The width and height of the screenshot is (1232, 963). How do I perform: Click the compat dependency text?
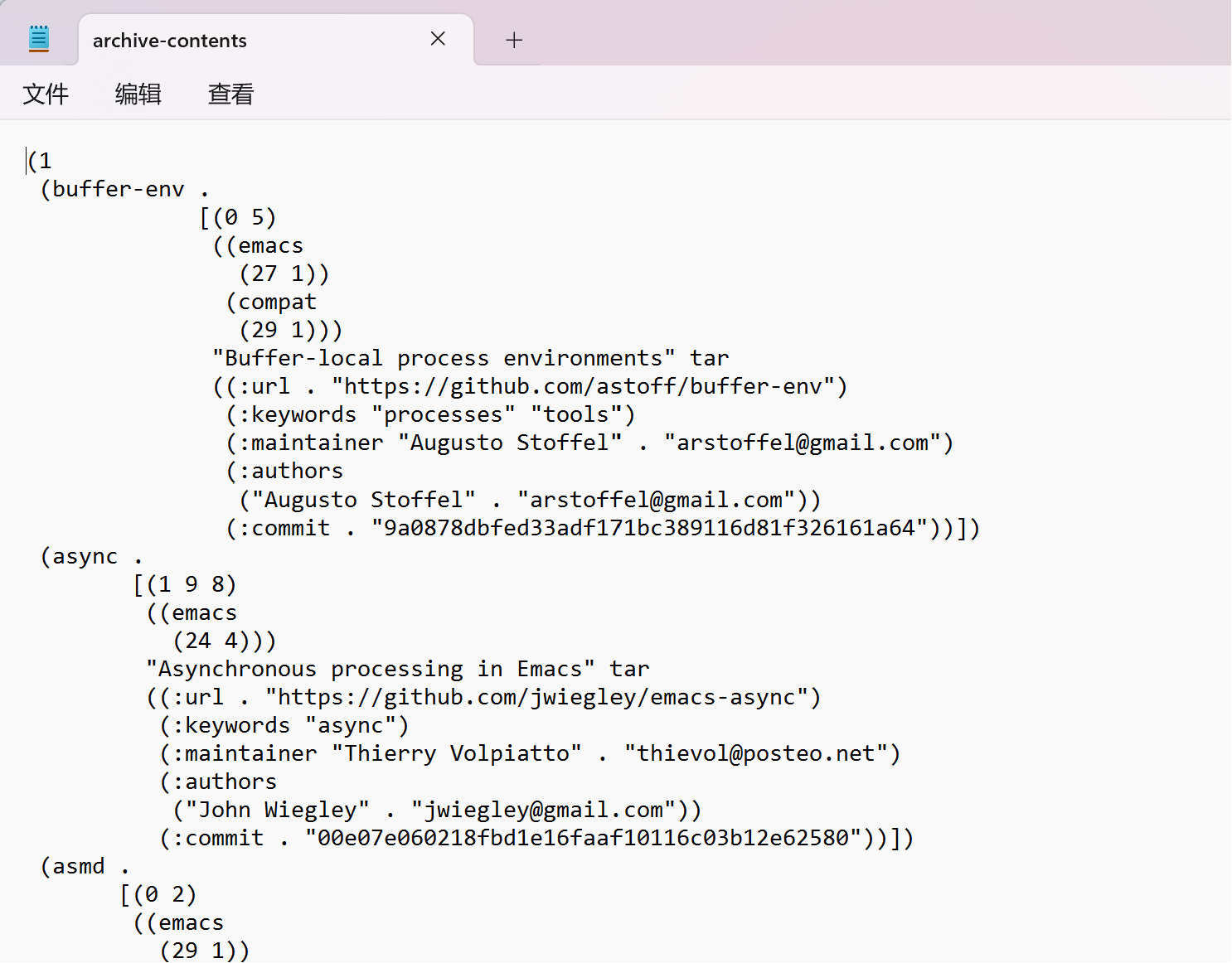pos(277,302)
